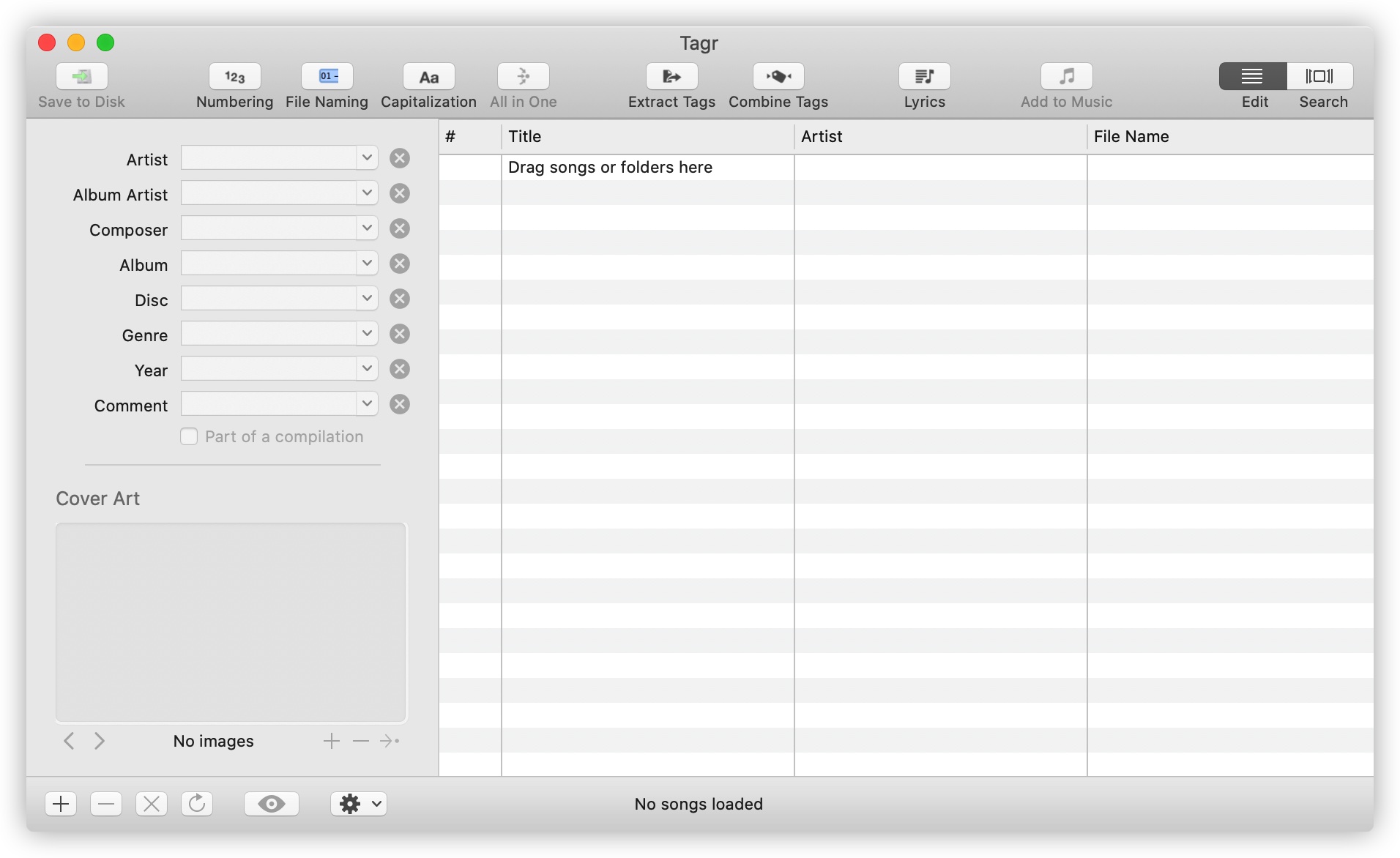This screenshot has width=1400, height=858.
Task: Toggle the preview eye button
Action: click(271, 803)
